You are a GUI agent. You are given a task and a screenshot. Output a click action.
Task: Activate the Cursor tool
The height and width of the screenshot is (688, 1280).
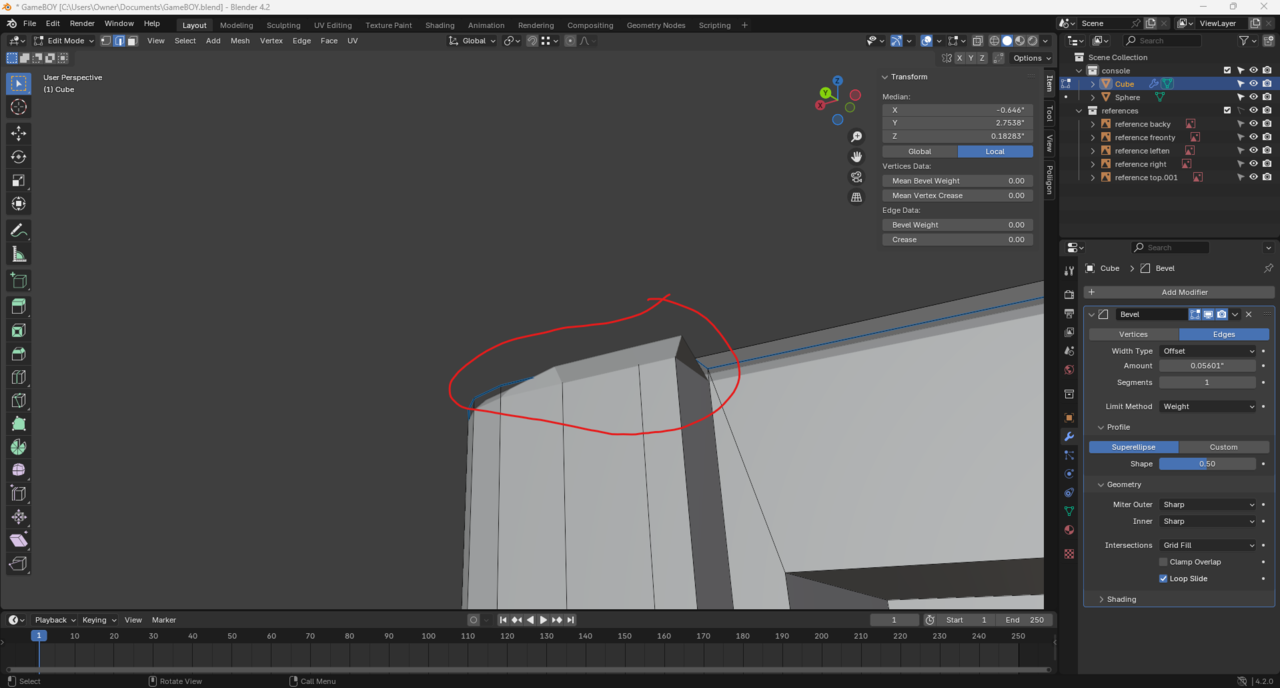pos(18,107)
